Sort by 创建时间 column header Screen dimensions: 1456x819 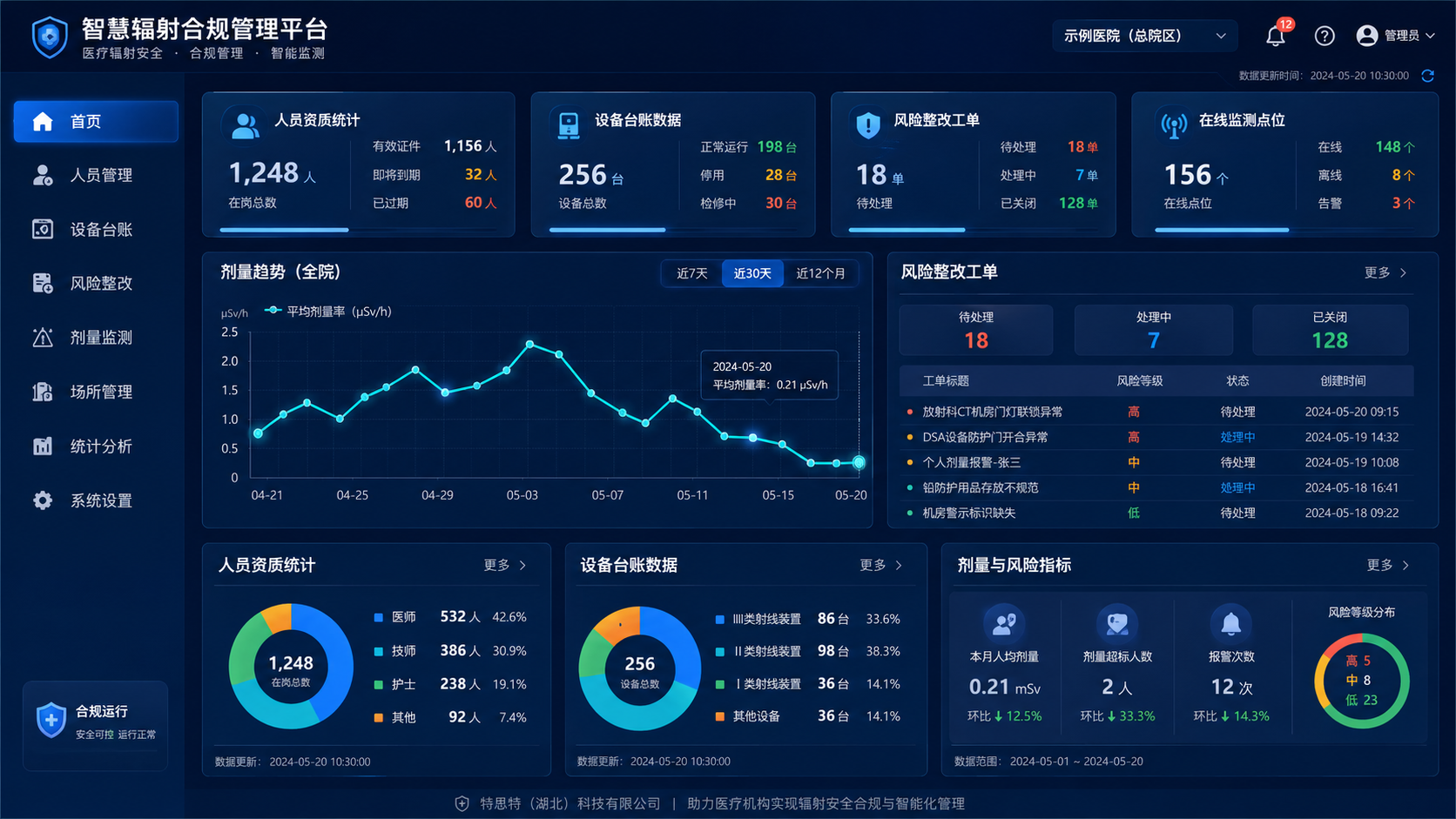point(1343,381)
